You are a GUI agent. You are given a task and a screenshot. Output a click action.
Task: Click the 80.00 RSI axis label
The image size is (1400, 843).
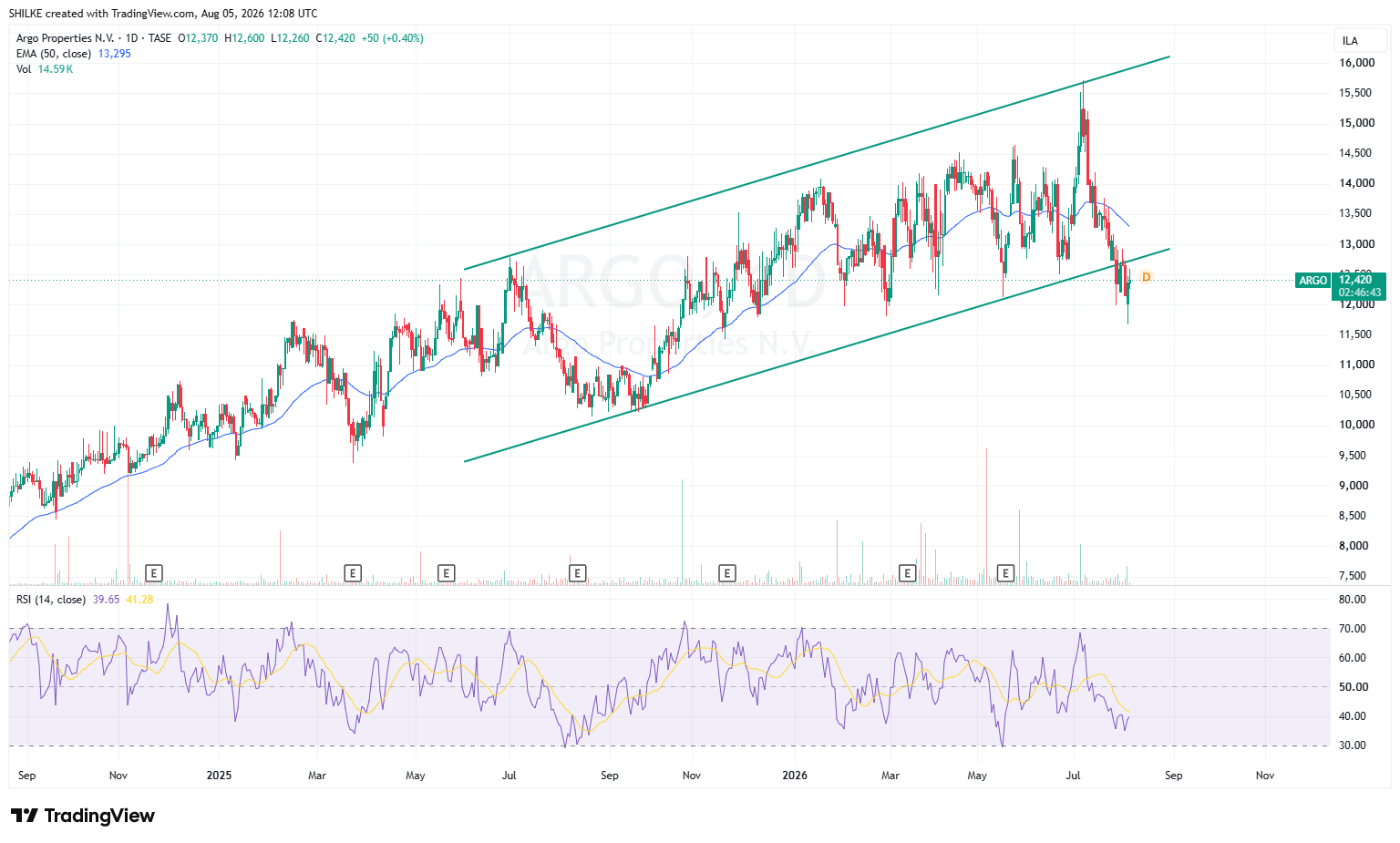click(x=1353, y=600)
